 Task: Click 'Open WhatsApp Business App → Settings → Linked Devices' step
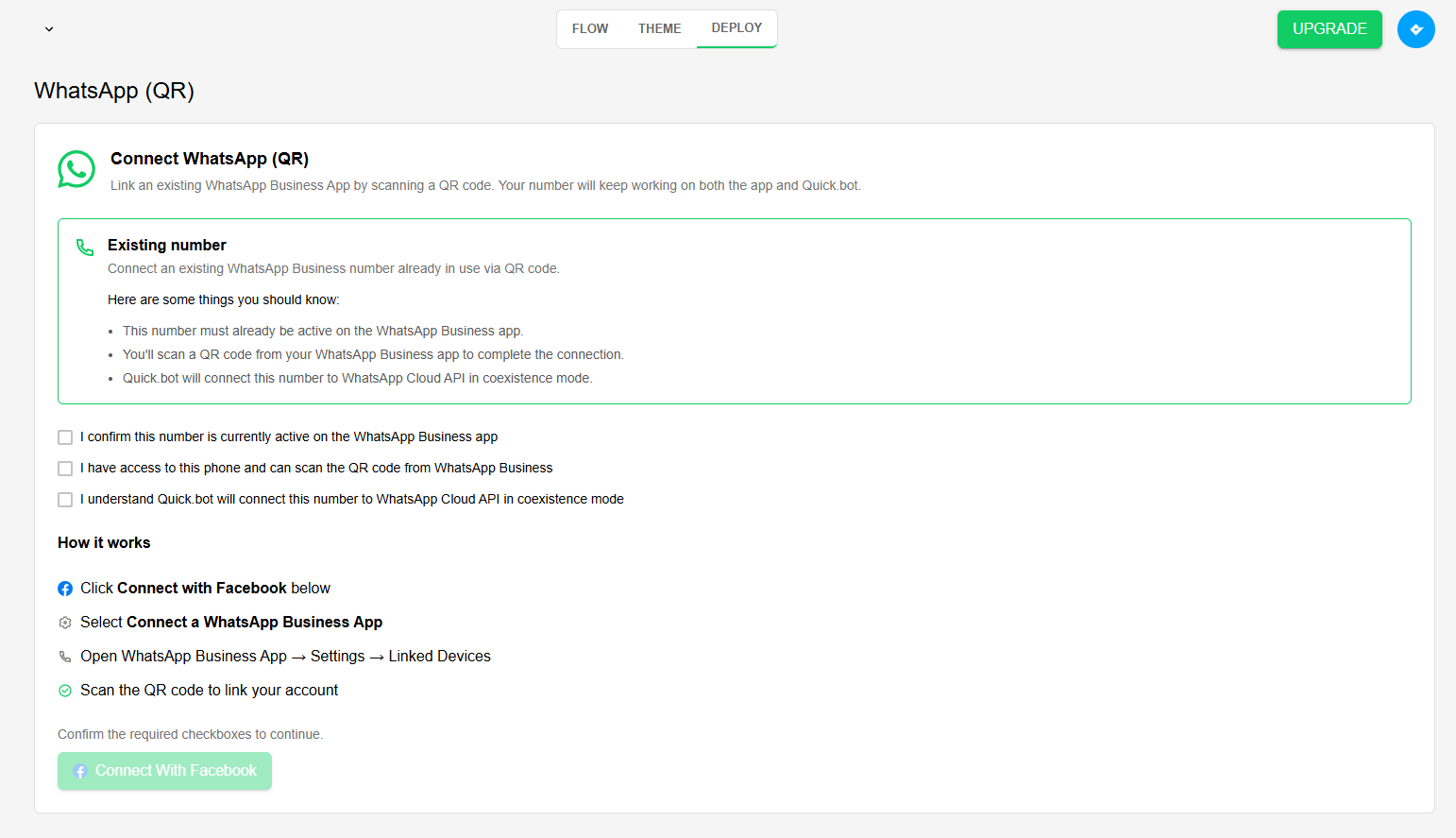click(285, 657)
